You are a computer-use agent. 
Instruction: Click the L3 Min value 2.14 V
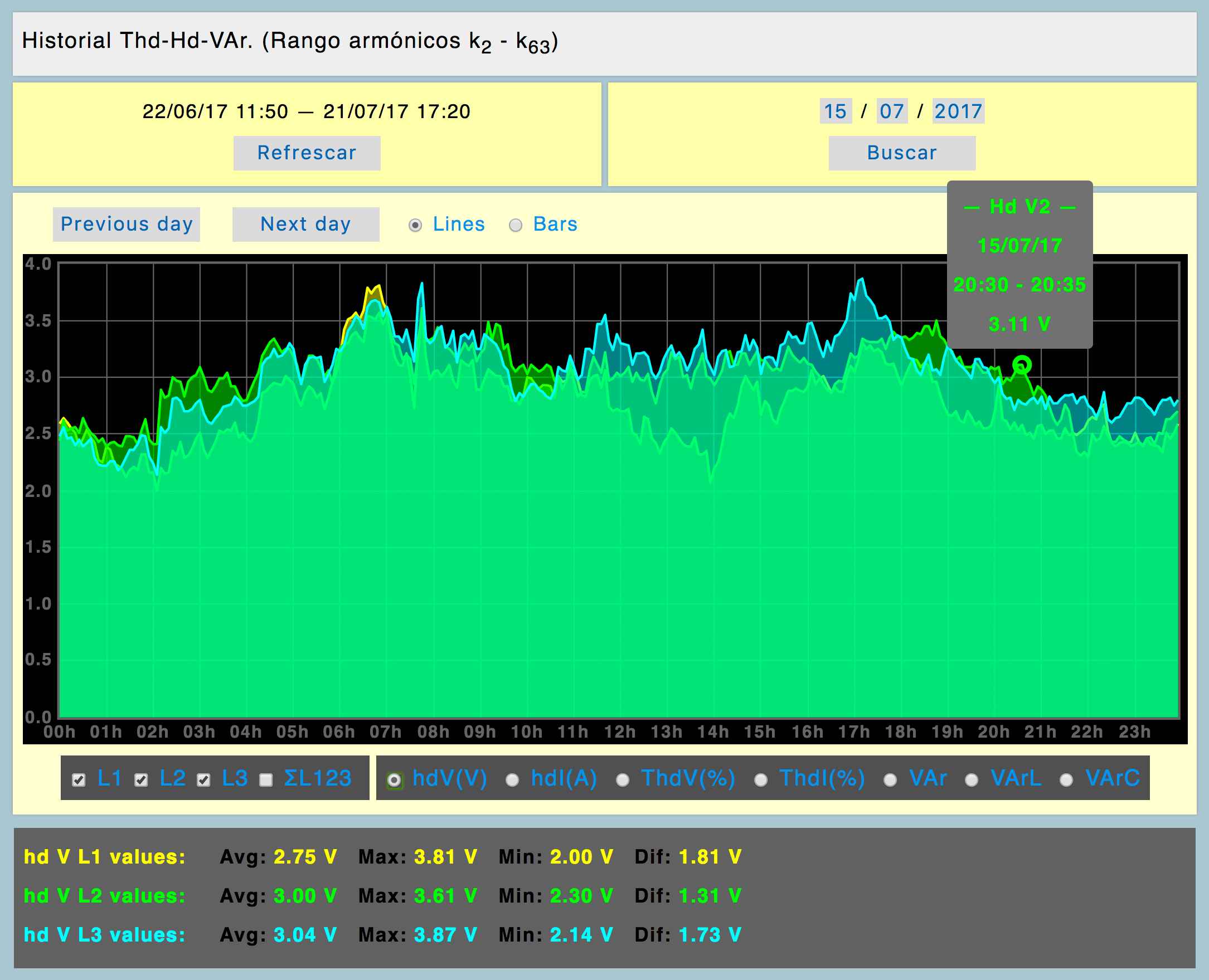(581, 935)
